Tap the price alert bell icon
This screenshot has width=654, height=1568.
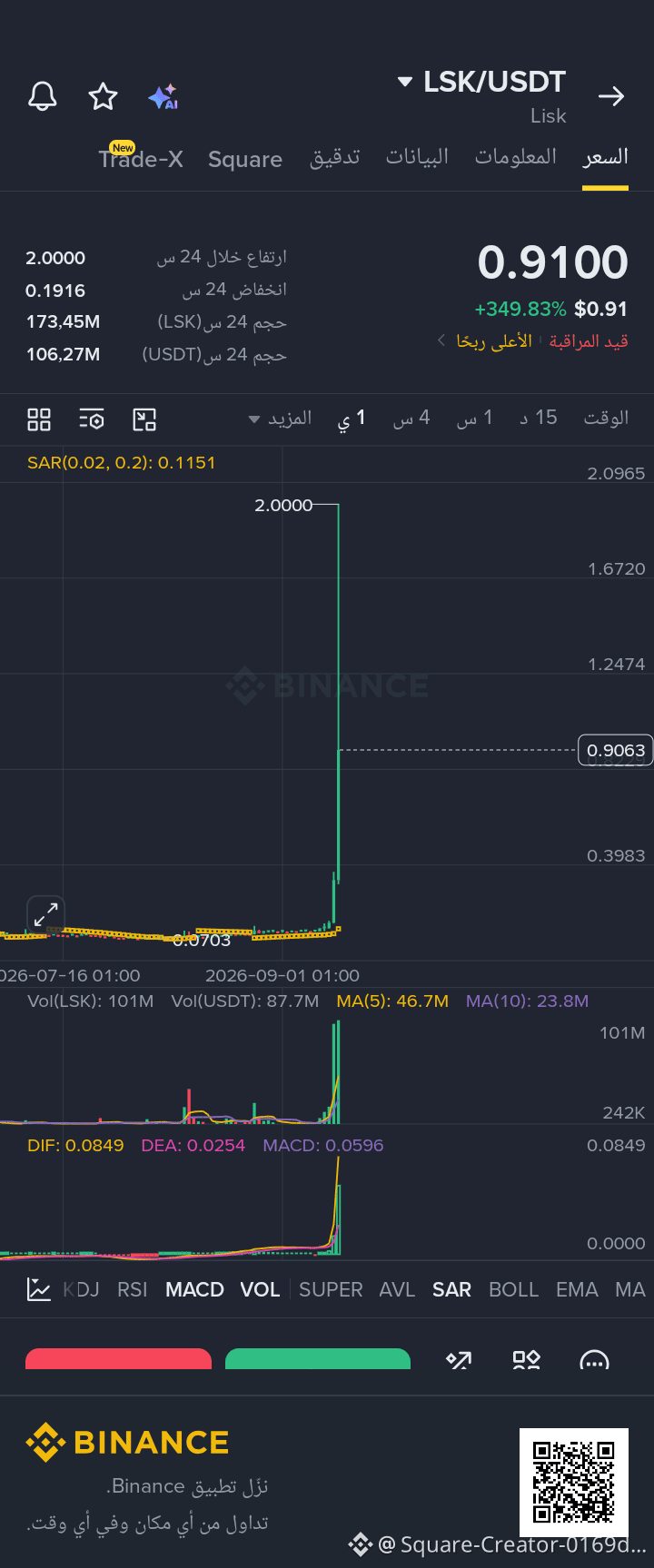click(43, 96)
